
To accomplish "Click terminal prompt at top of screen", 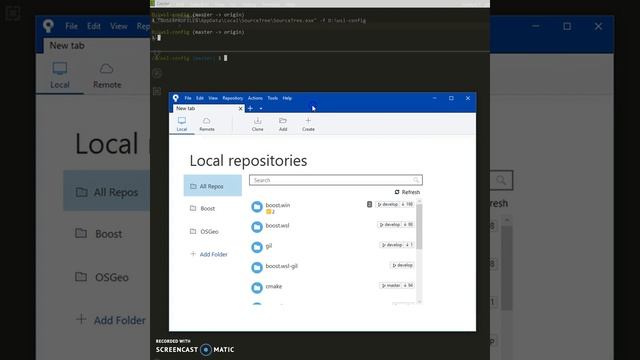I will [159, 38].
